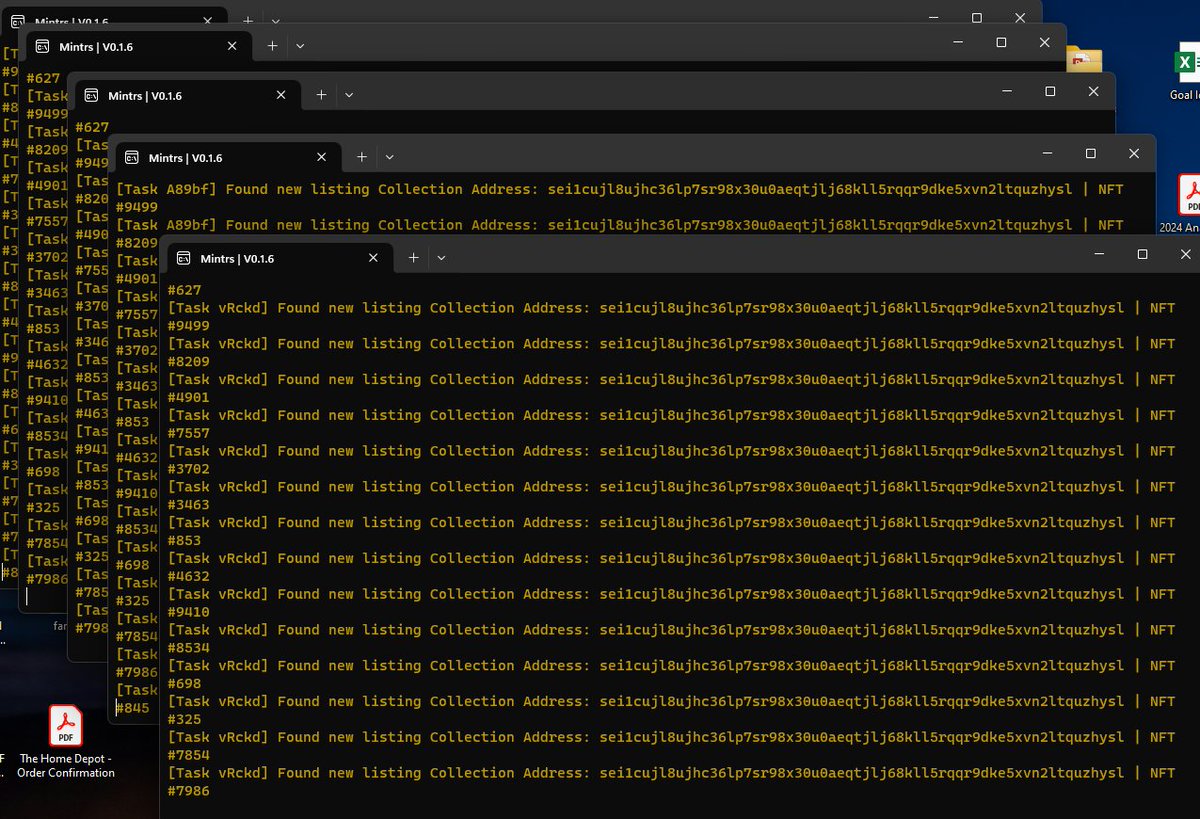Screen dimensions: 1200x819
Task: Open a new tab in the middle Mintrs window
Action: [x=321, y=95]
